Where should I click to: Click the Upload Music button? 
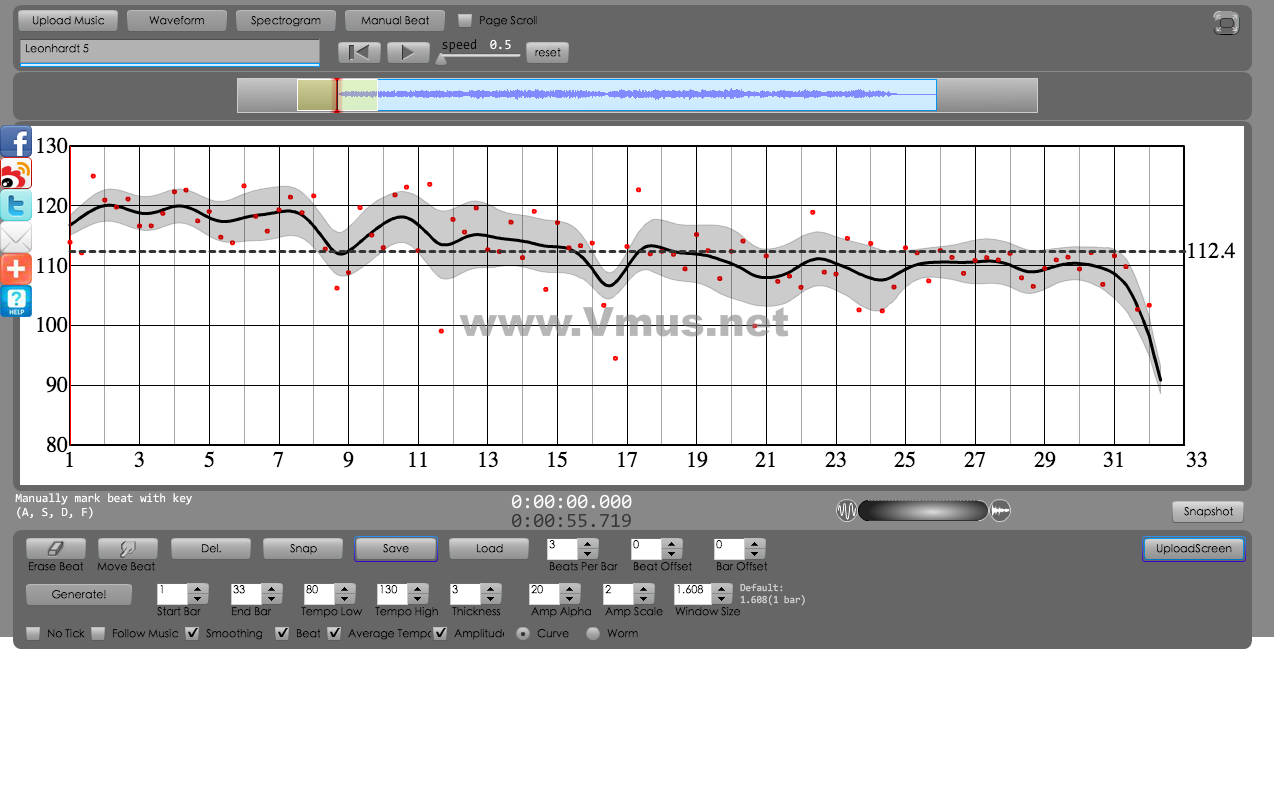67,20
